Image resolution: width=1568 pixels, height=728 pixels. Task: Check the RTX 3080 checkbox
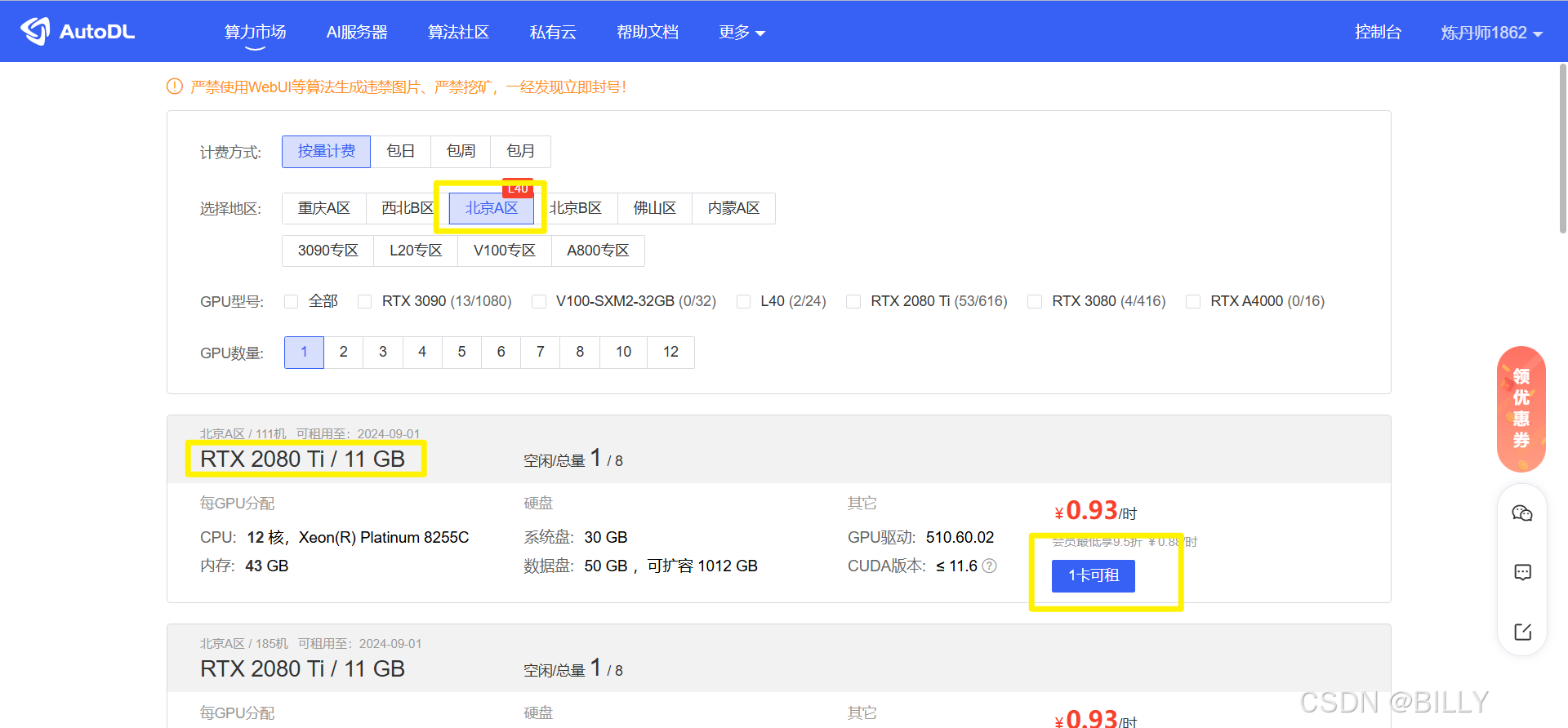[x=1035, y=301]
